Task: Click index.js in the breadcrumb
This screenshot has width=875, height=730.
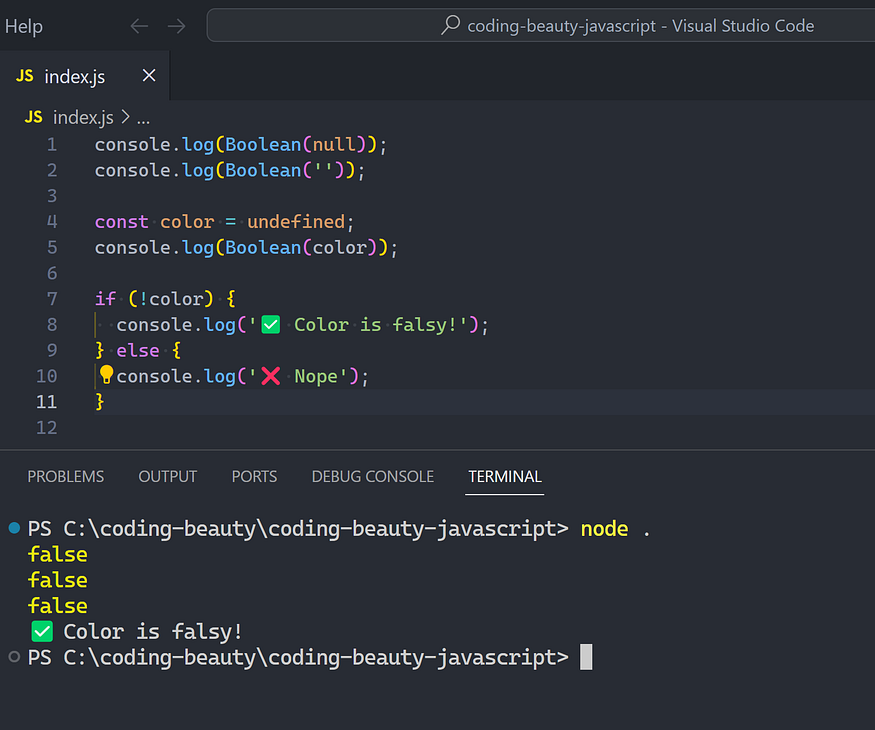Action: click(x=83, y=118)
